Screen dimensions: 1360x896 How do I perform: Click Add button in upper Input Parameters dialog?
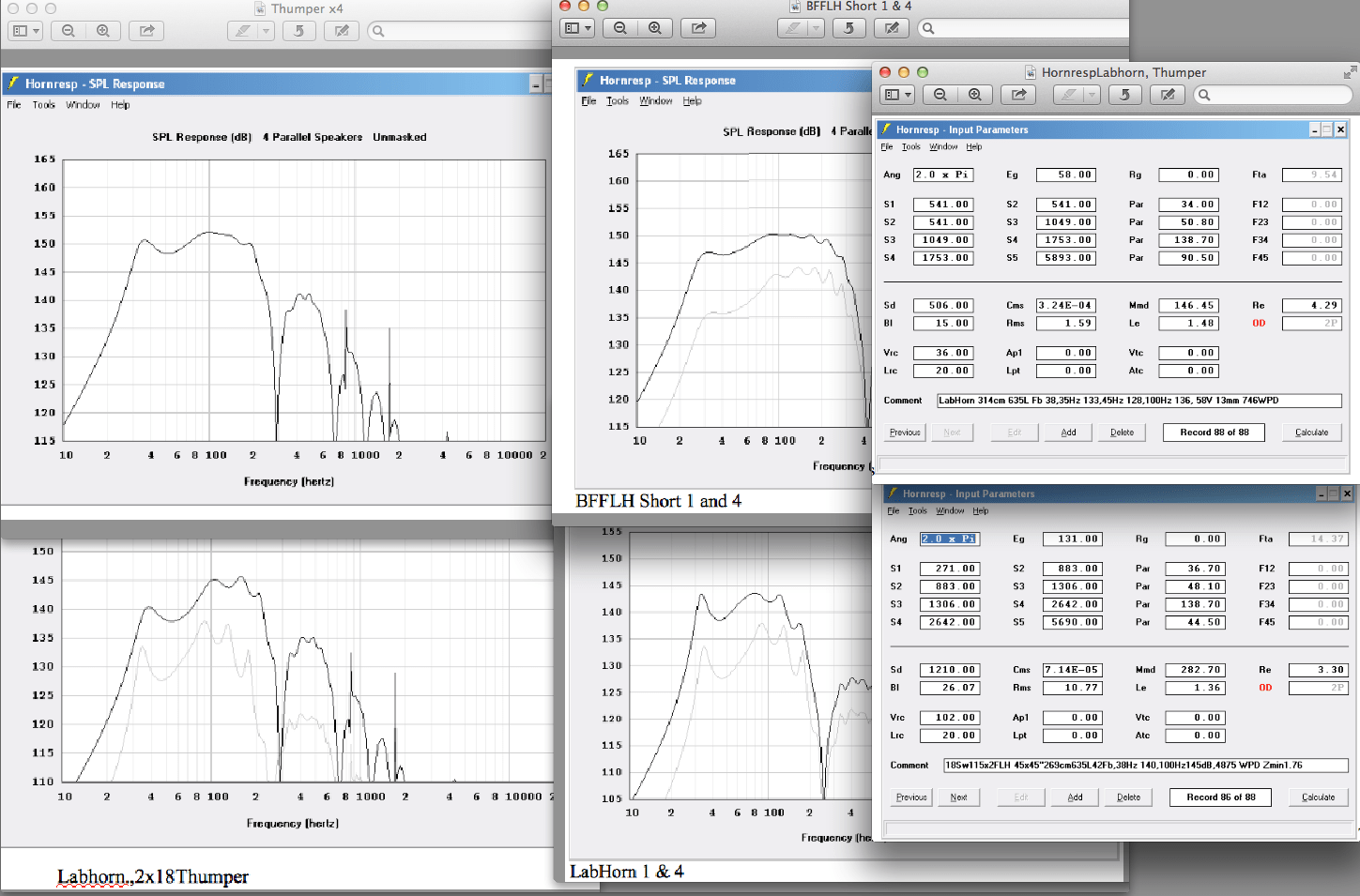tap(1068, 433)
